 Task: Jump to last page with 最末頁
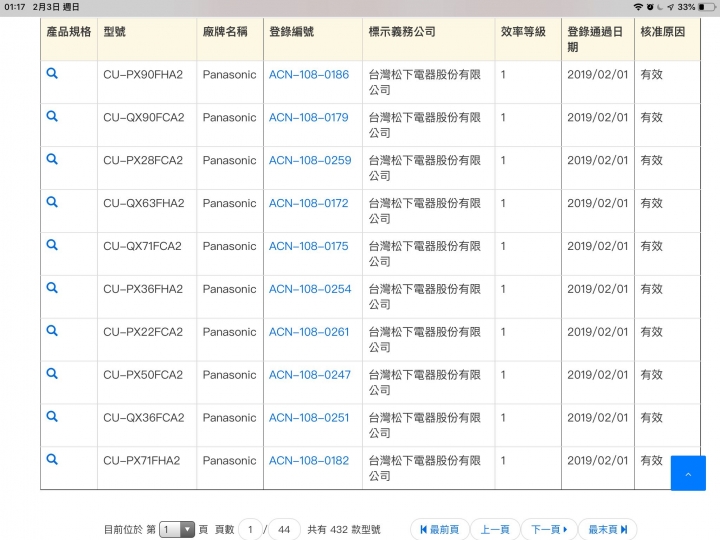(608, 529)
